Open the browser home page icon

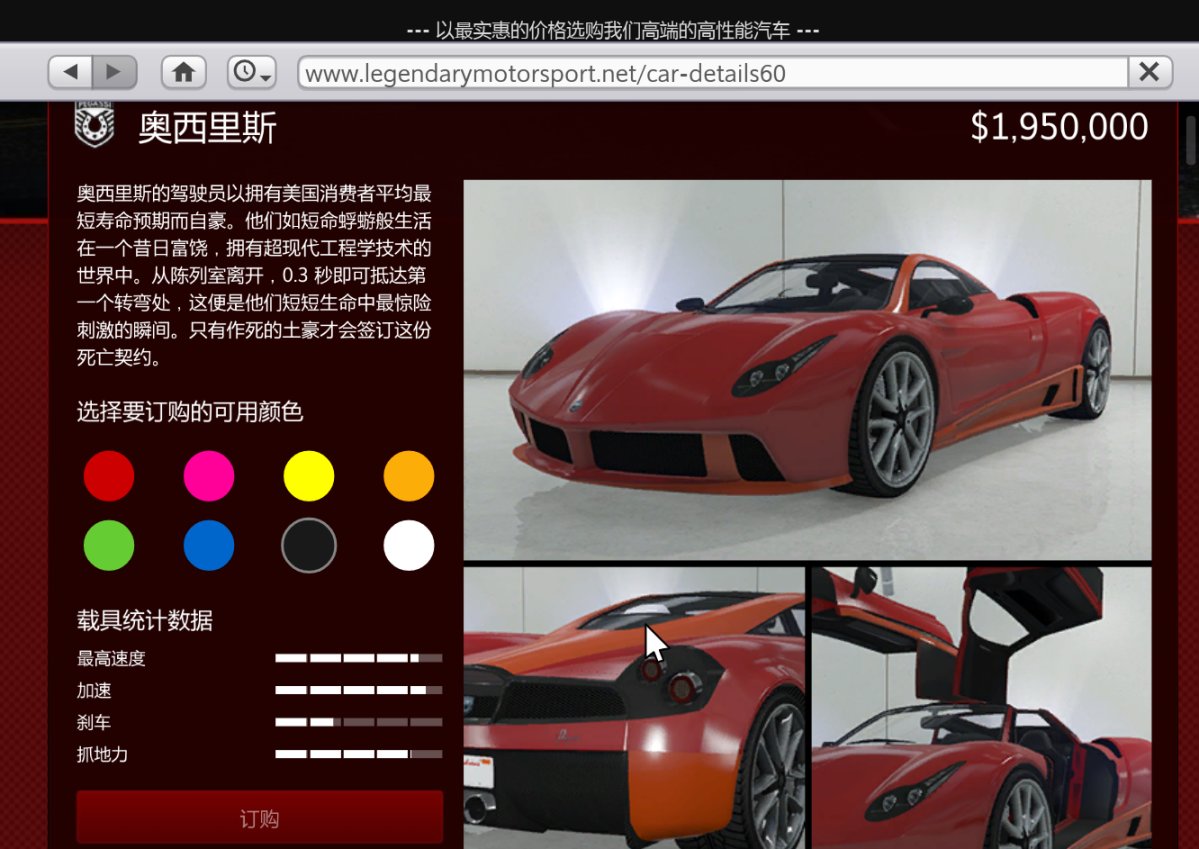pyautogui.click(x=184, y=73)
